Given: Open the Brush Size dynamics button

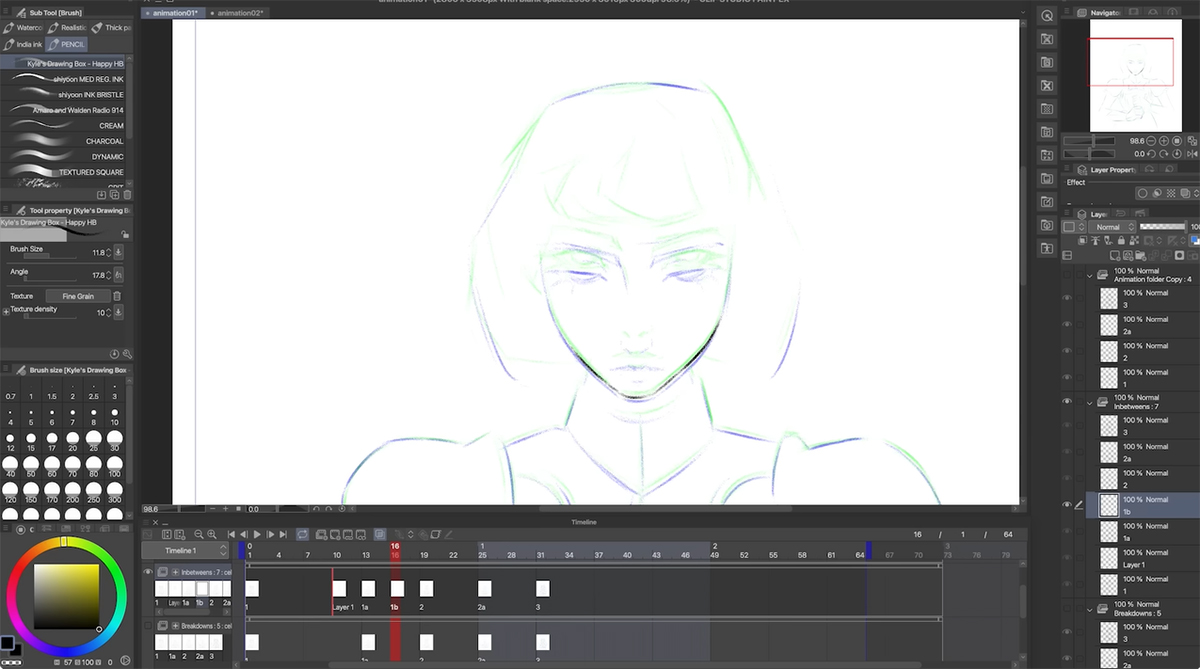Looking at the screenshot, I should 119,252.
